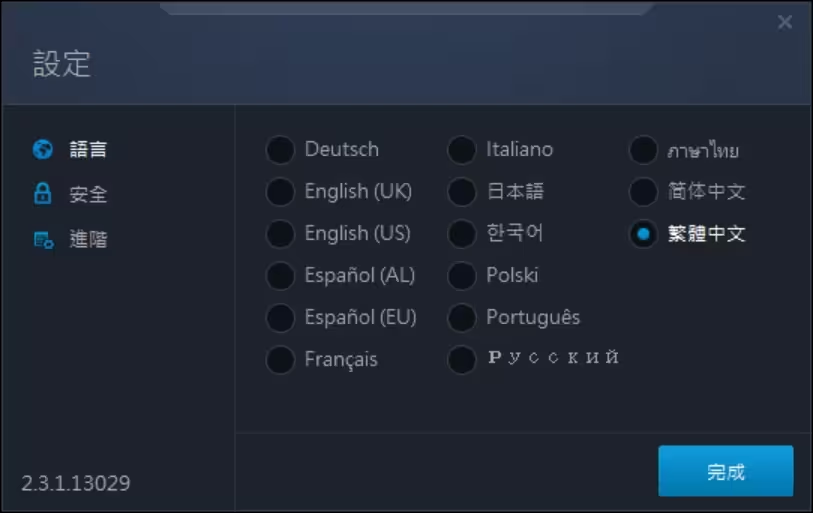This screenshot has width=813, height=513.
Task: Select Español (EU) radio button
Action: (281, 318)
